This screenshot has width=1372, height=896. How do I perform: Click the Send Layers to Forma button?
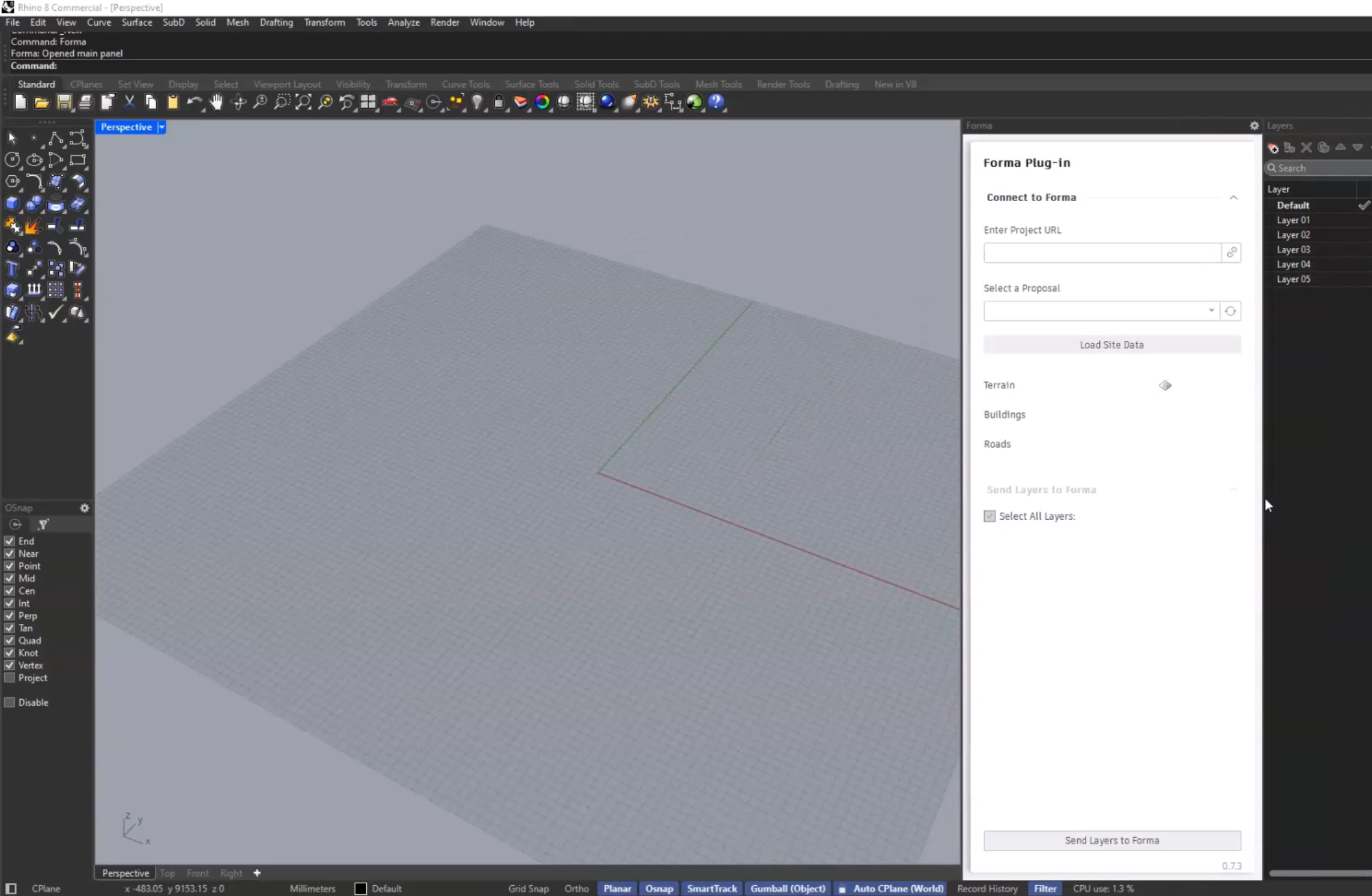pyautogui.click(x=1111, y=840)
